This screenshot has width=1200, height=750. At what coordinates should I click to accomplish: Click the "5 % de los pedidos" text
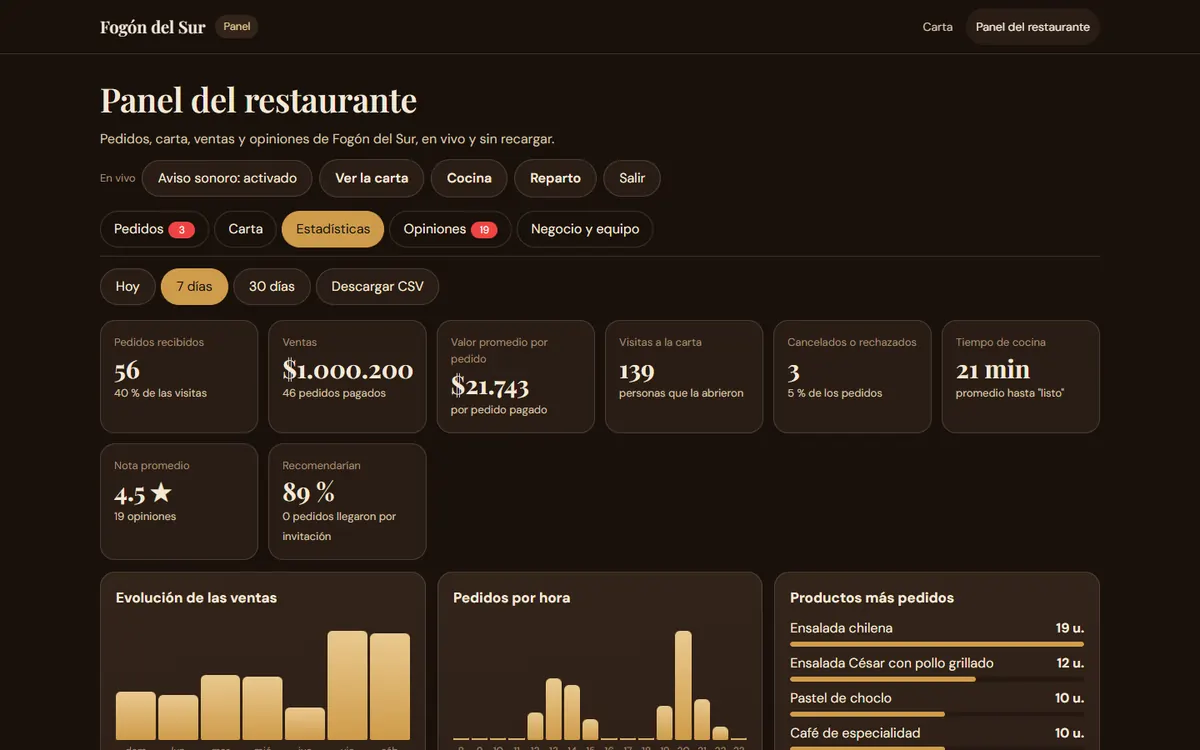coord(835,393)
